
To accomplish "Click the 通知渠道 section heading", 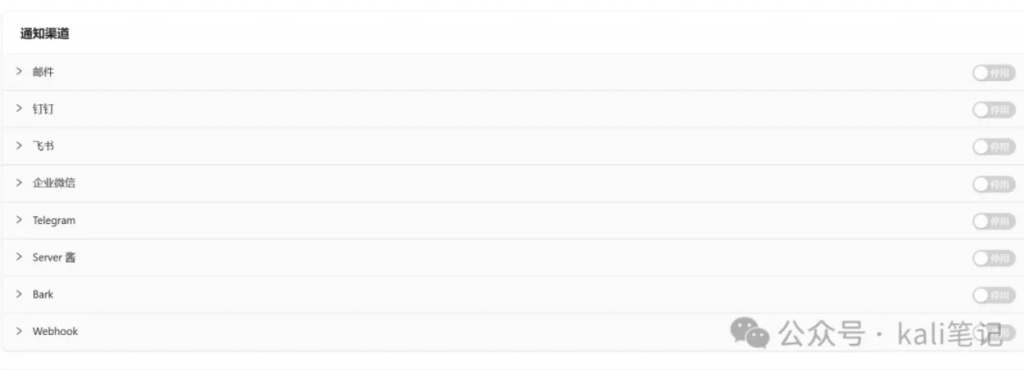I will [44, 34].
